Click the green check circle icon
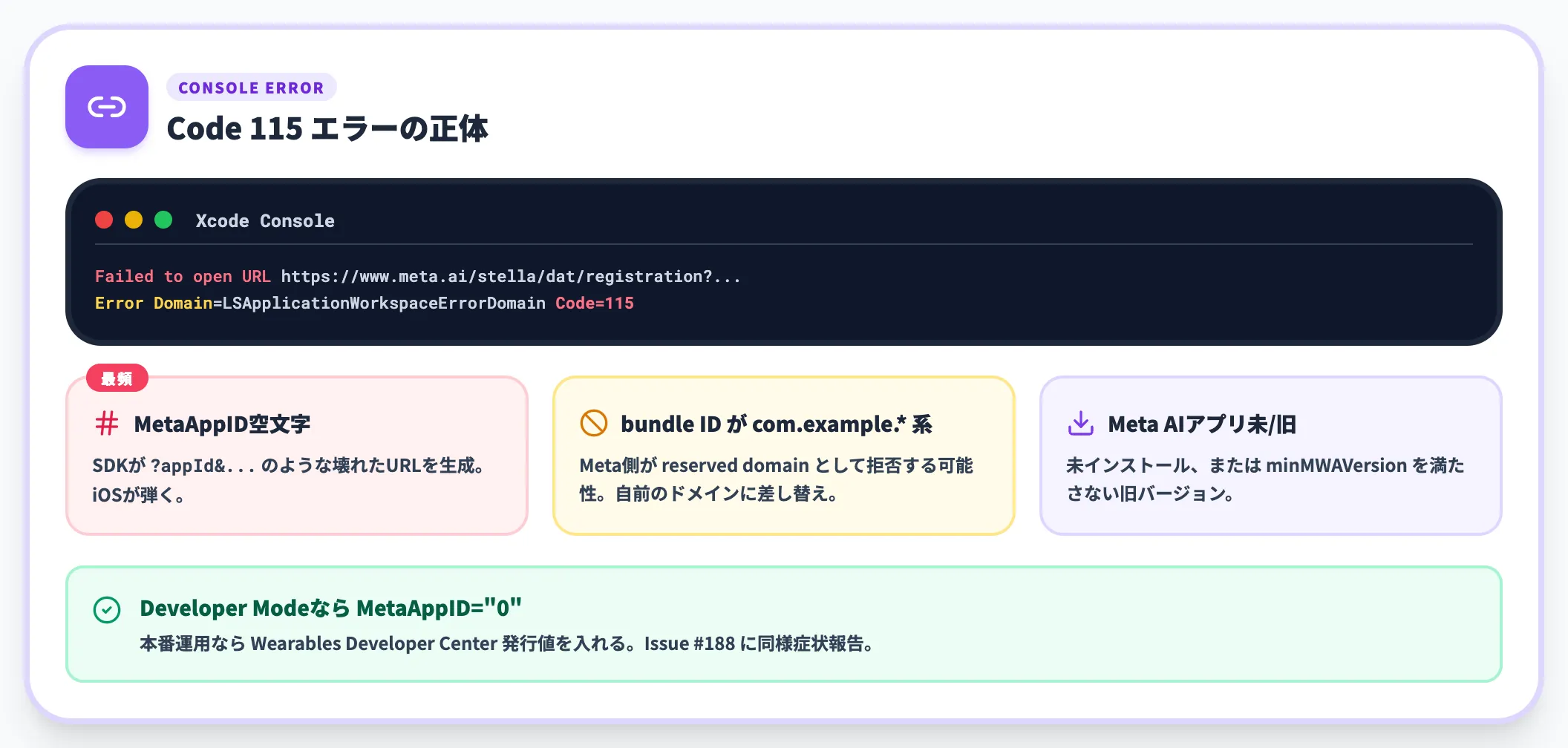Screen dimensions: 1568x748 (107, 610)
